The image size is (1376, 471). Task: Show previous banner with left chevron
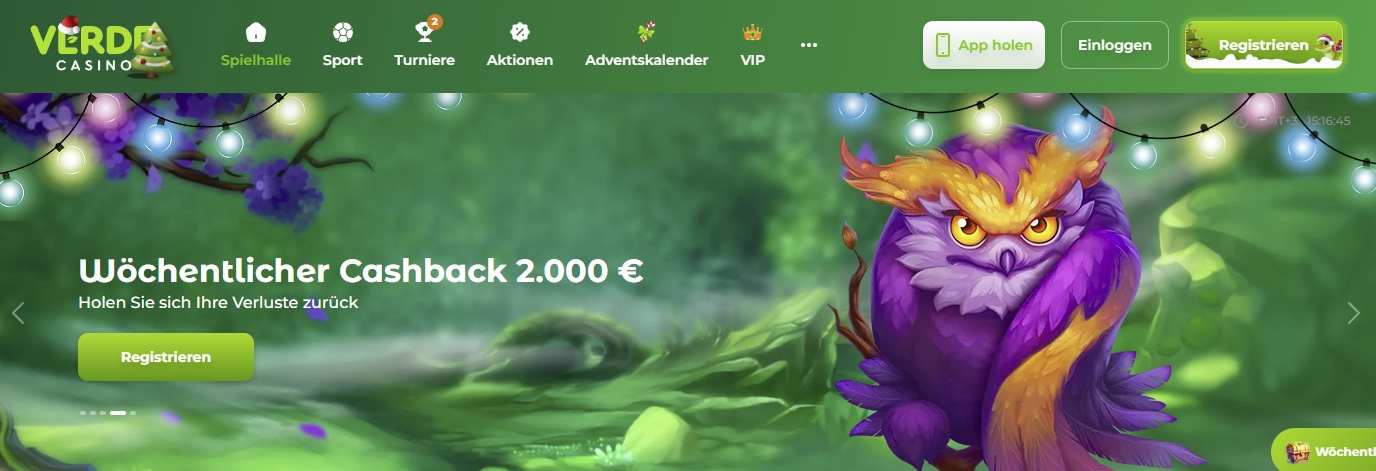(18, 313)
